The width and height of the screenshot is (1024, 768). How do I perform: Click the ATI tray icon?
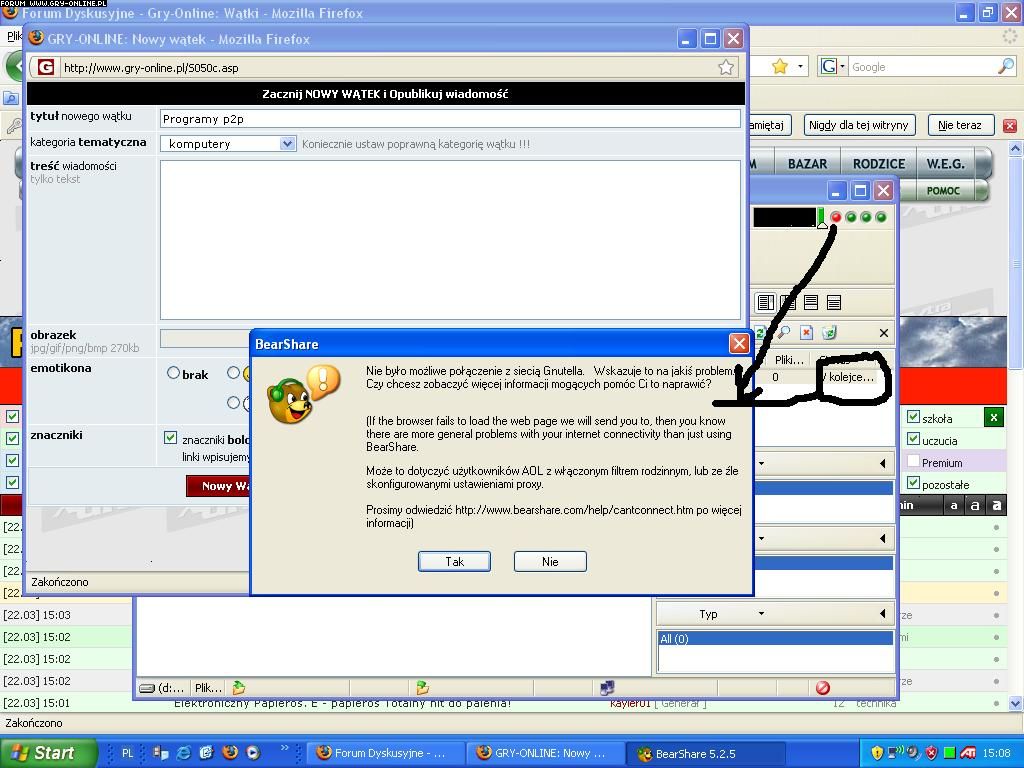pos(968,753)
